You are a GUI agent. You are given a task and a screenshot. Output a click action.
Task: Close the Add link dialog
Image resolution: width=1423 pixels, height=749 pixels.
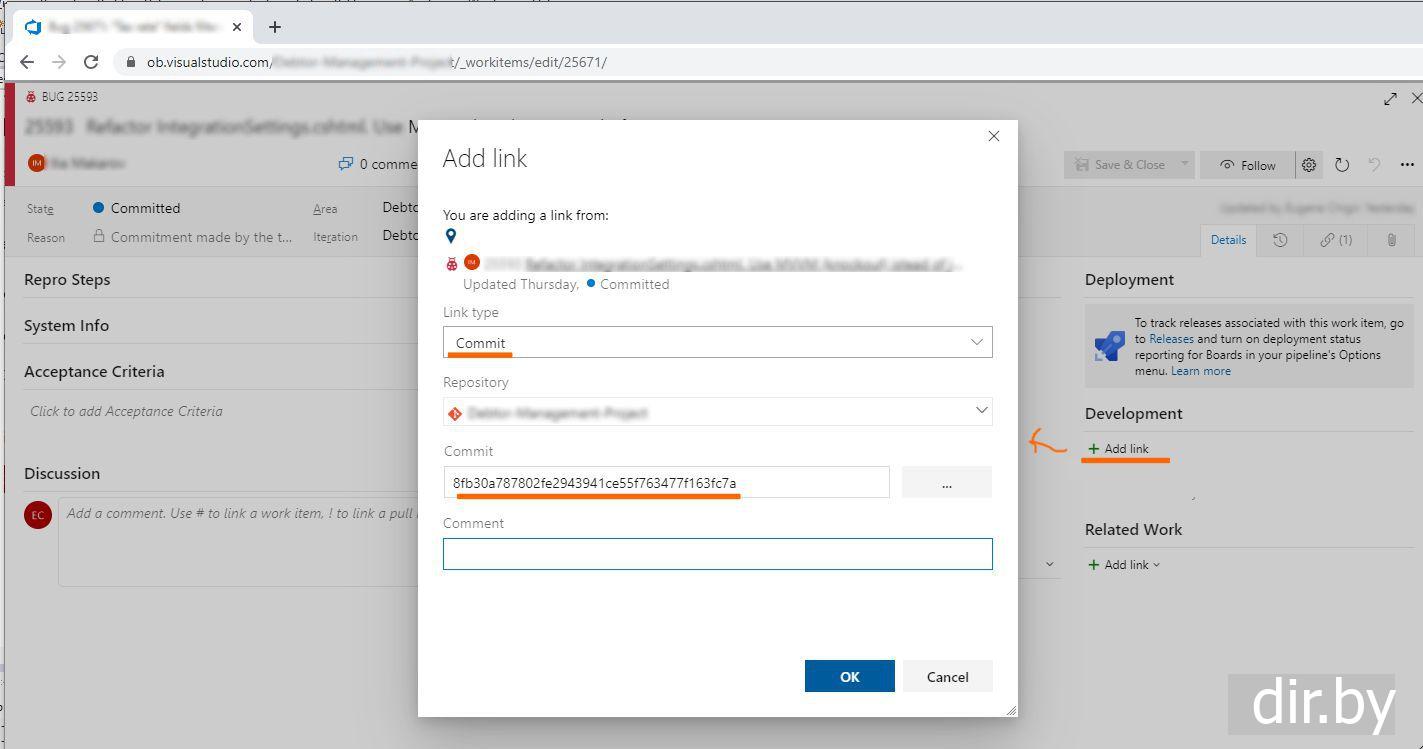[993, 136]
